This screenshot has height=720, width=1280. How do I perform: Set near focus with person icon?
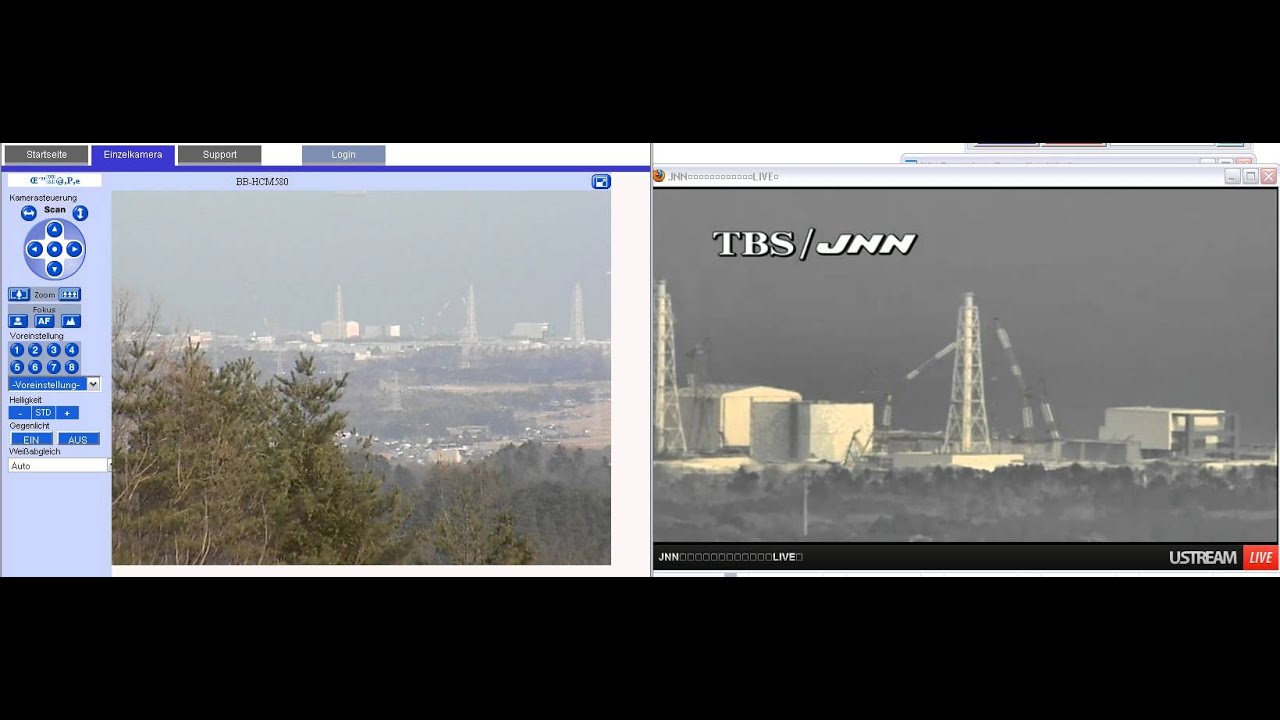click(x=18, y=321)
